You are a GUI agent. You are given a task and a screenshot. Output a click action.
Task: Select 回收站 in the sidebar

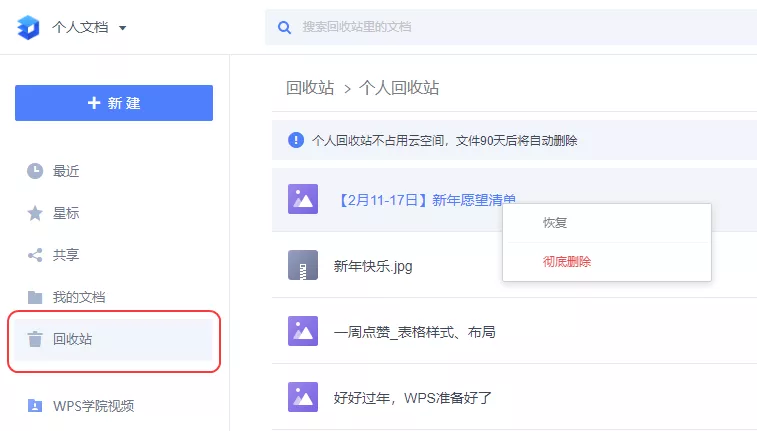(113, 339)
